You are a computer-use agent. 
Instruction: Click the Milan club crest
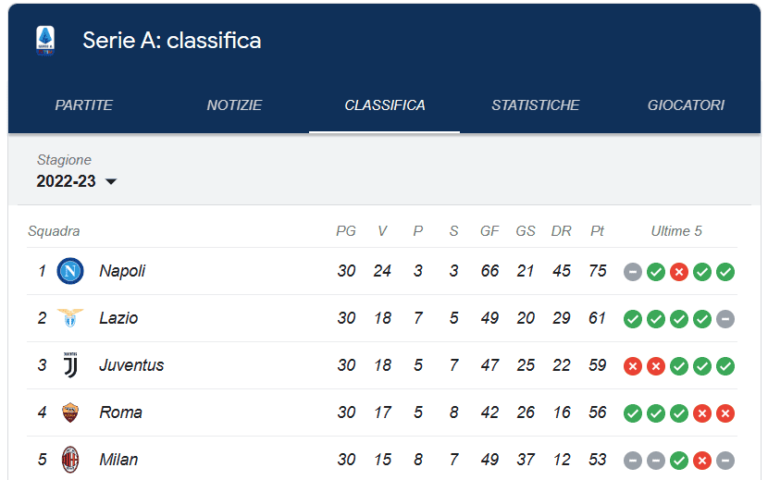(70, 459)
